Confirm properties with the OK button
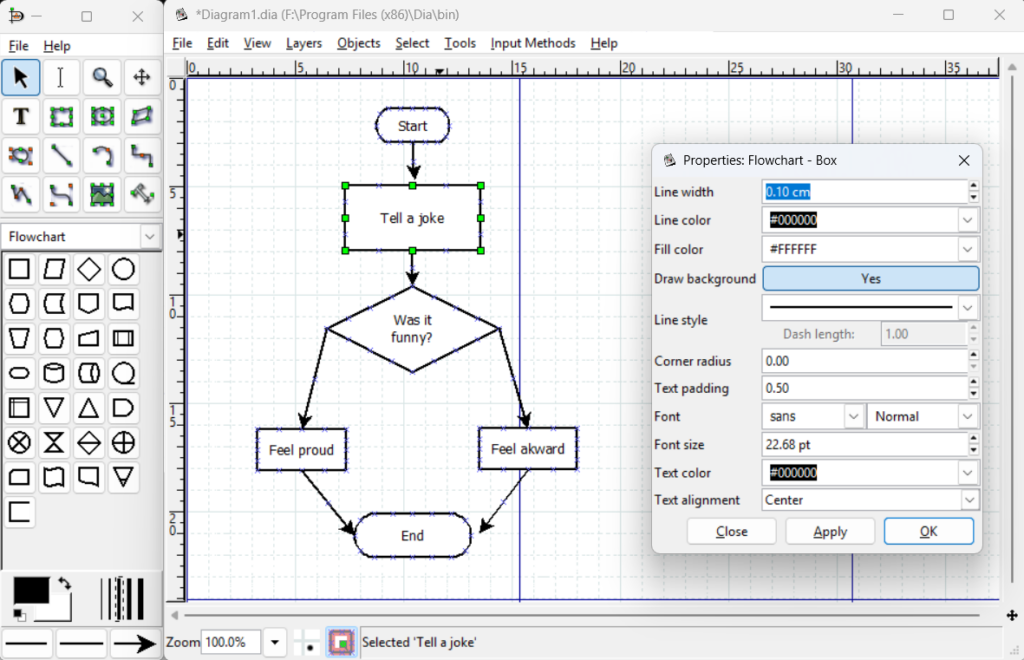Viewport: 1024px width, 660px height. pyautogui.click(x=928, y=531)
